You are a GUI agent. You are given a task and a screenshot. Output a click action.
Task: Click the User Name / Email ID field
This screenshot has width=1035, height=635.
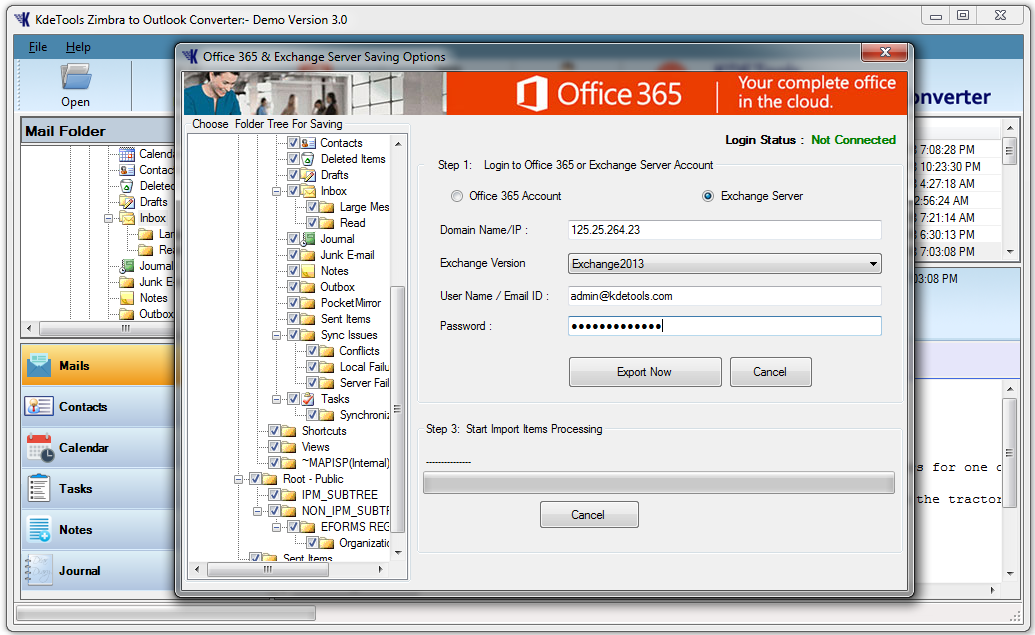click(724, 296)
